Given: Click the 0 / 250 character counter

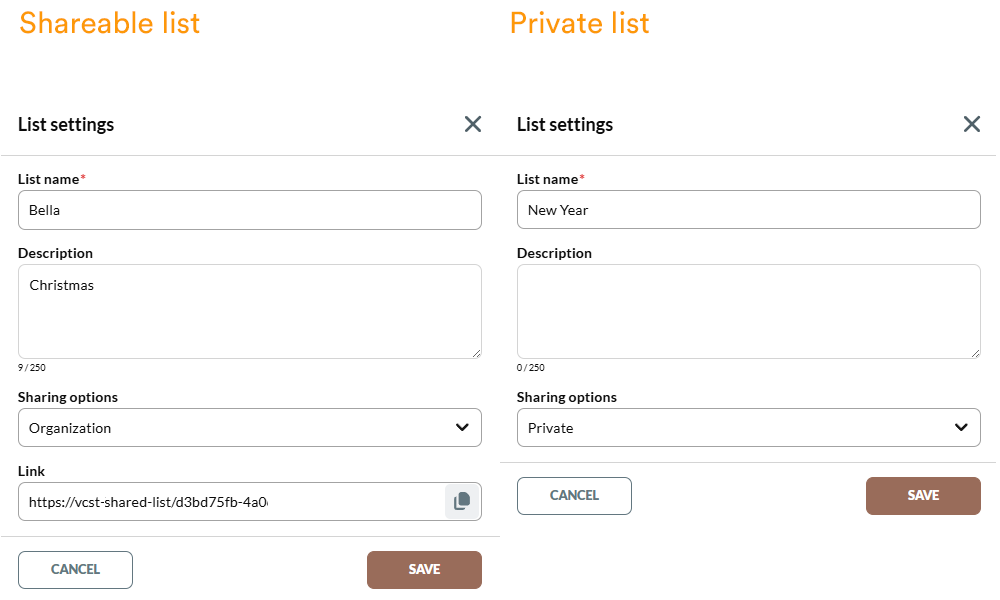Looking at the screenshot, I should (531, 368).
